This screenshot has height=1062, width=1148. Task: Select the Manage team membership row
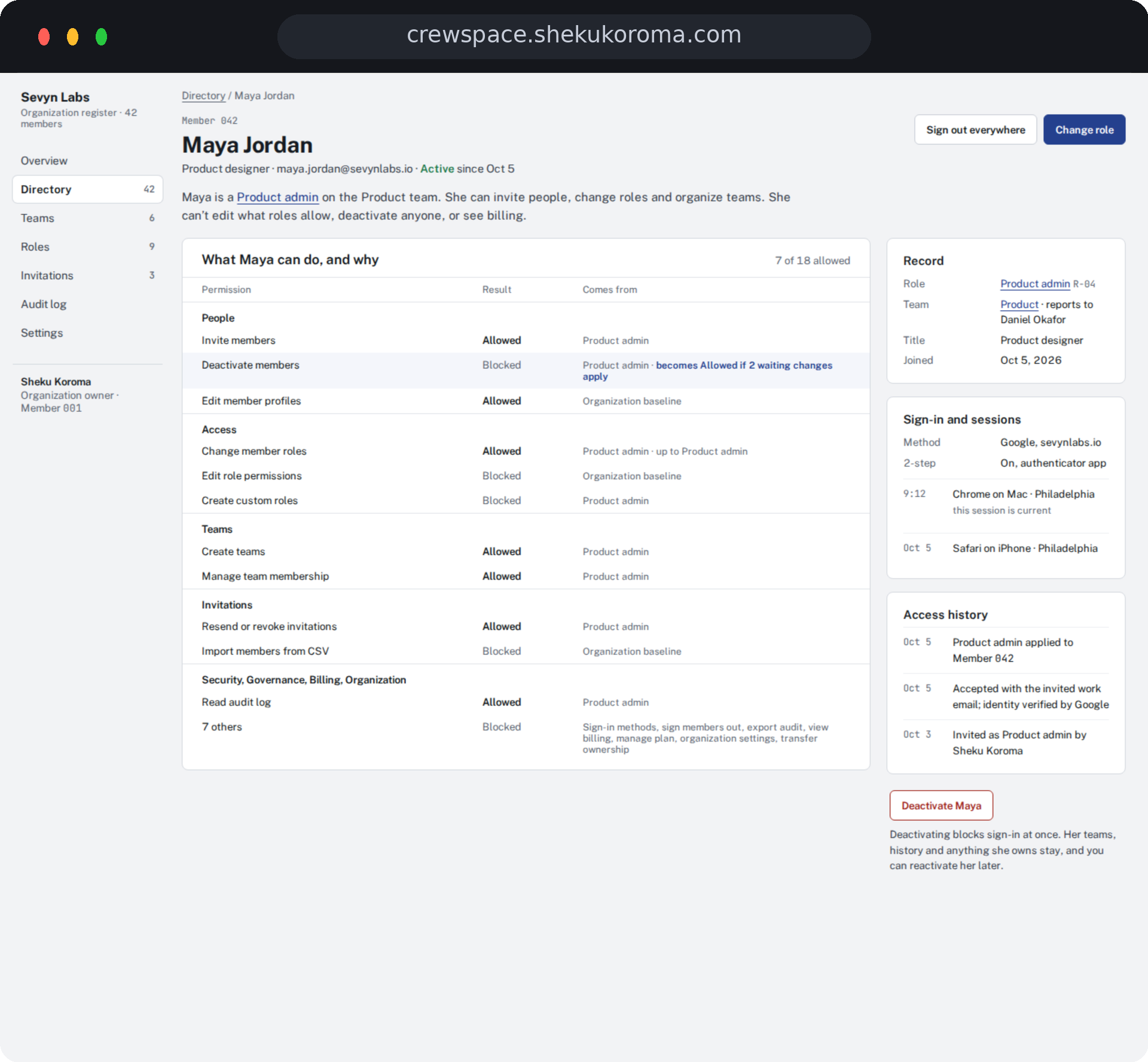pos(526,576)
